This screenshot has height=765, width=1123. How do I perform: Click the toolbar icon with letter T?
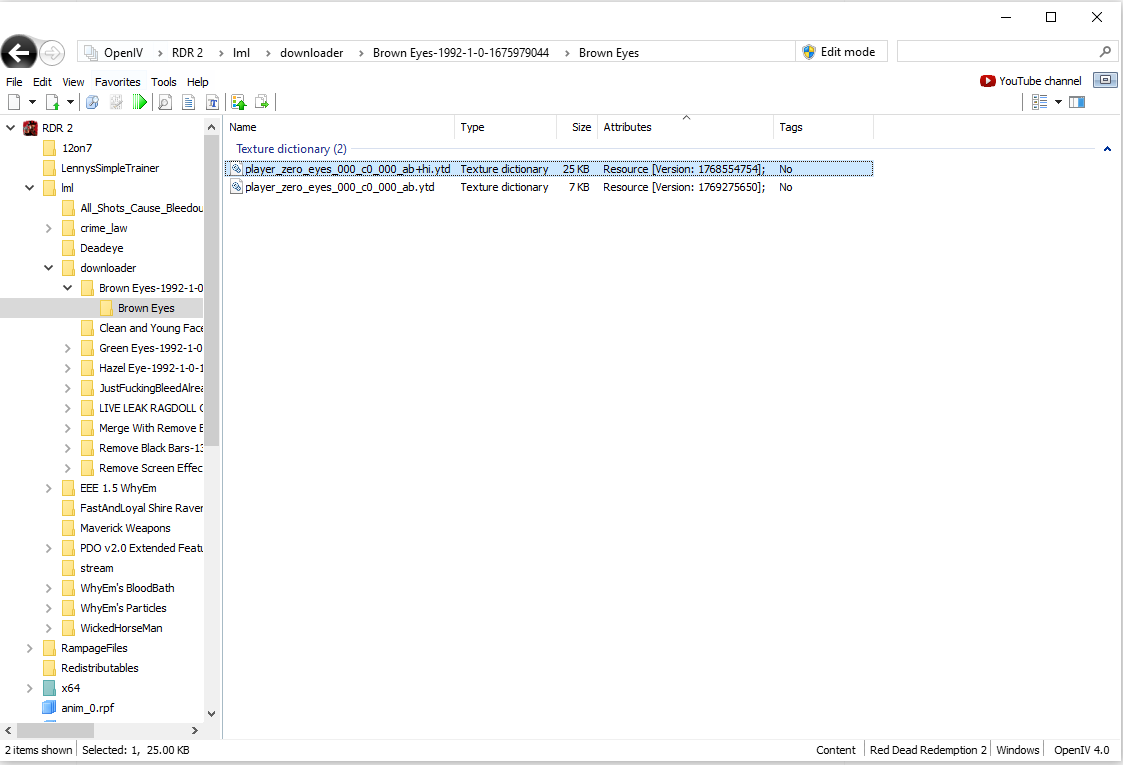pos(212,102)
